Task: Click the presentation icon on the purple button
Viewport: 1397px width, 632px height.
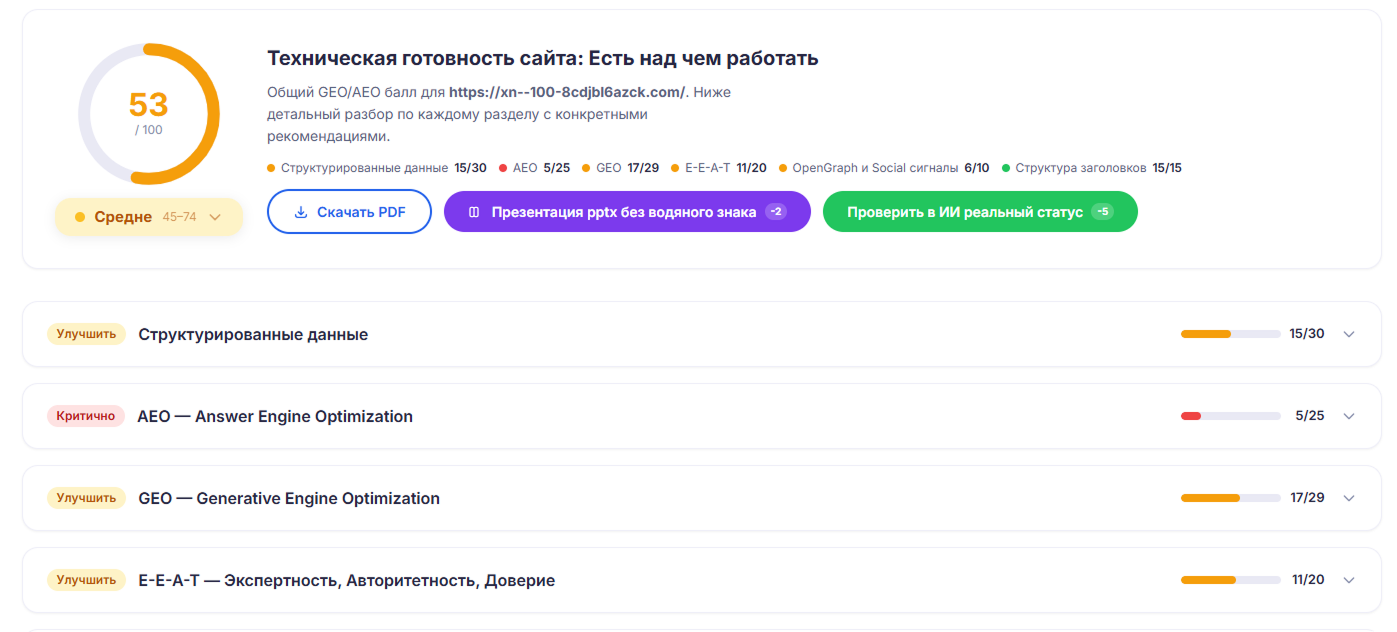Action: (474, 212)
